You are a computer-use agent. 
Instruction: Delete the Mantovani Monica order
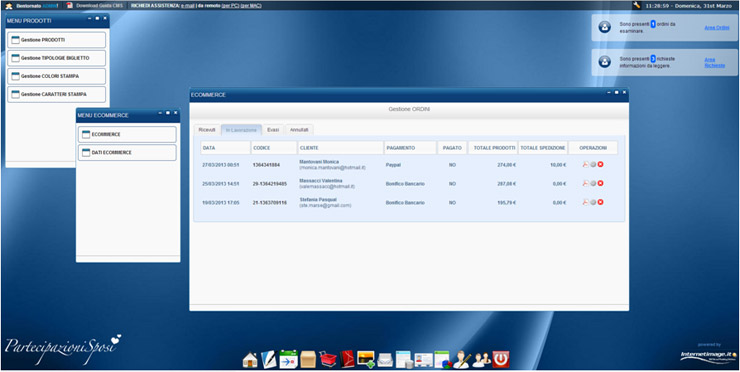tap(600, 164)
